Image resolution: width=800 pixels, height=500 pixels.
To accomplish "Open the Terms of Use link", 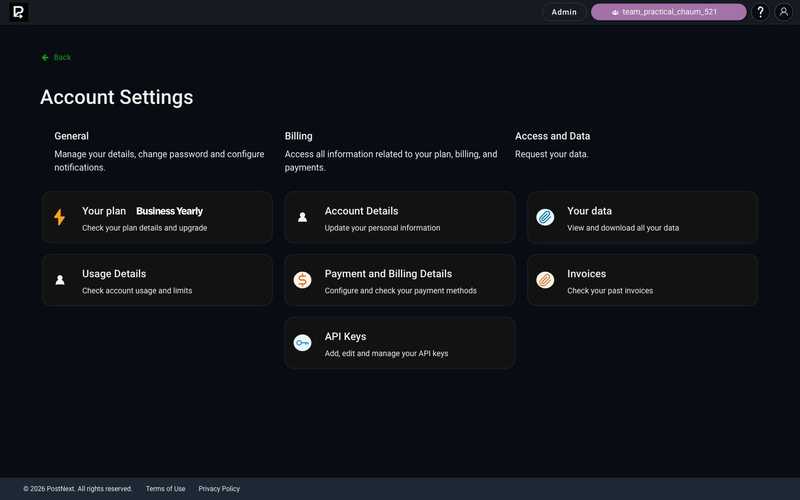I will (165, 489).
